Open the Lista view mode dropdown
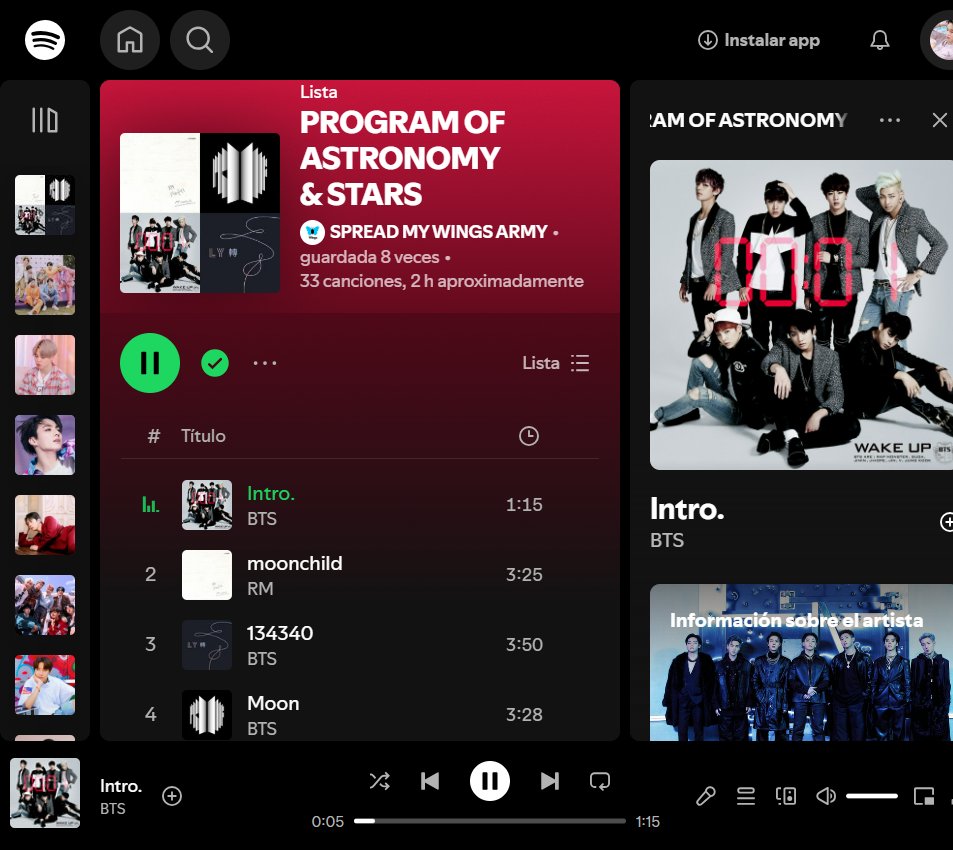 tap(556, 363)
